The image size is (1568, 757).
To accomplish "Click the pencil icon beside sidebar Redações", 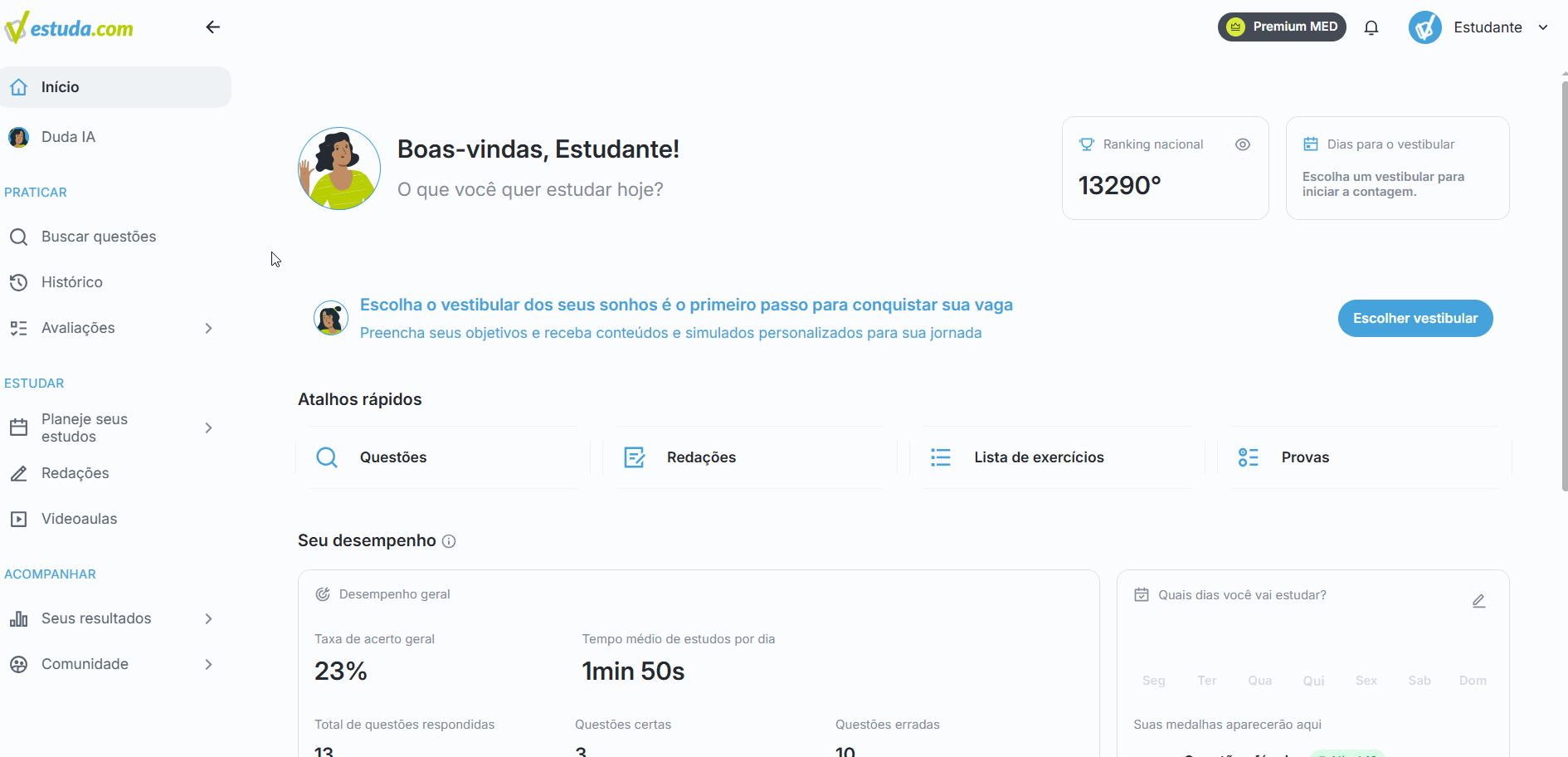I will [18, 473].
